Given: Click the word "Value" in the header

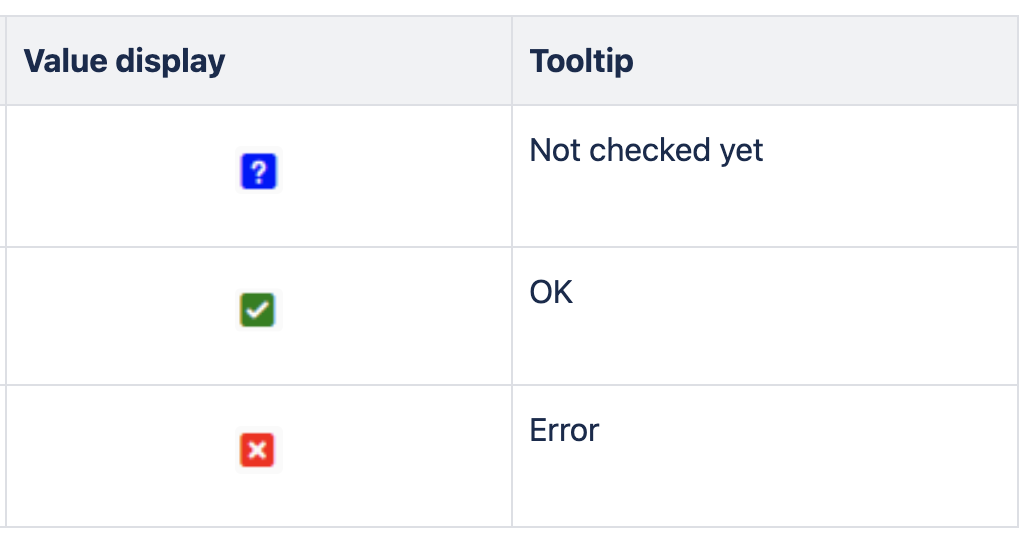Looking at the screenshot, I should point(65,61).
